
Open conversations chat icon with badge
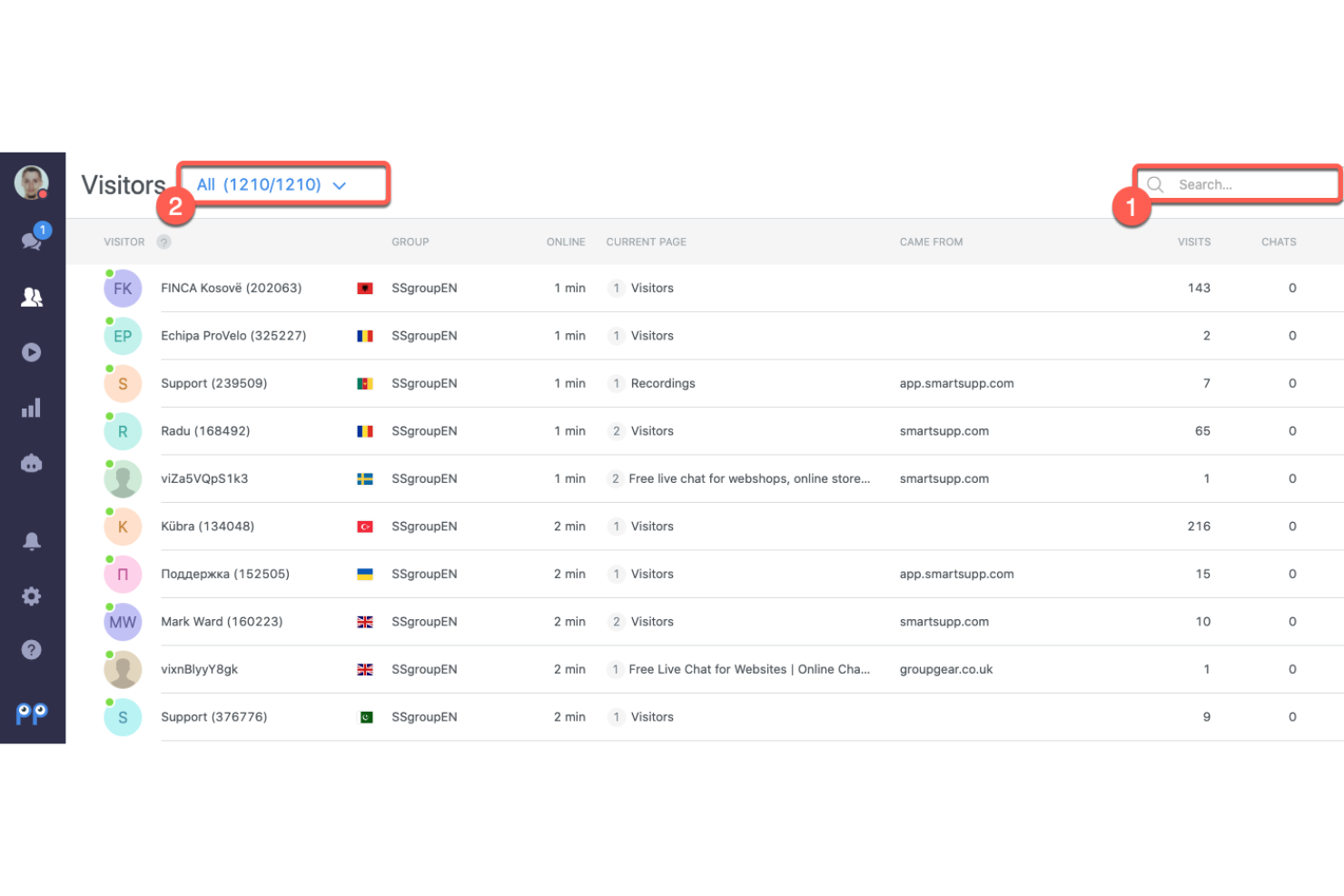coord(33,239)
